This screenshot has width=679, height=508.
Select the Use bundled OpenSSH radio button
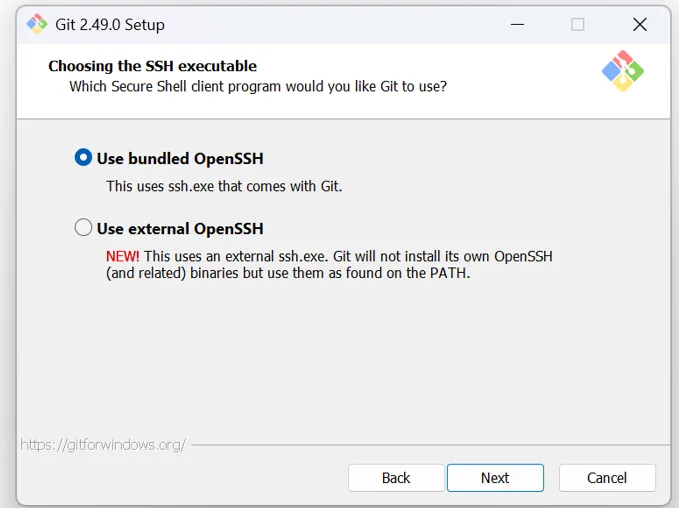[84, 158]
